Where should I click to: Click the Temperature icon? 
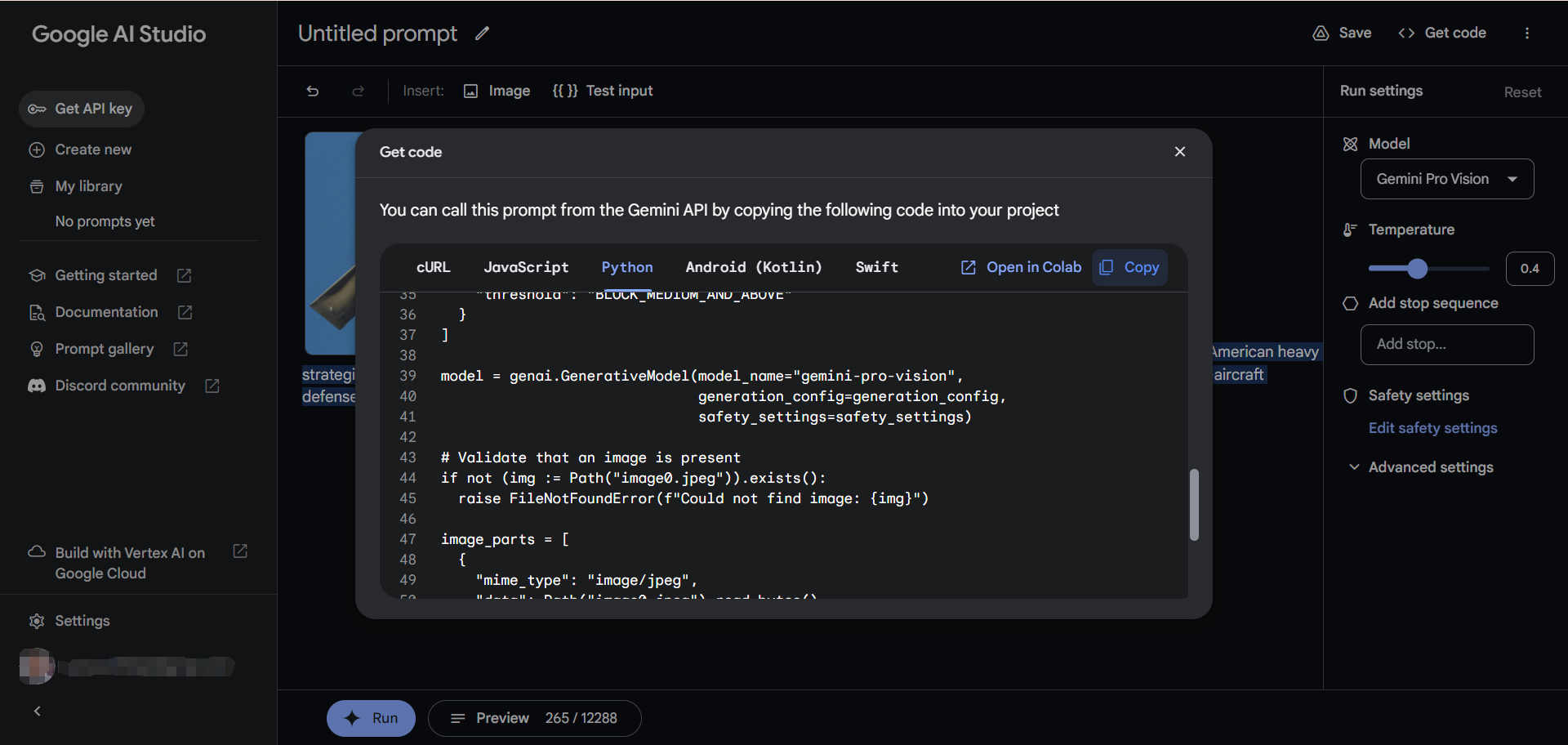(x=1350, y=230)
